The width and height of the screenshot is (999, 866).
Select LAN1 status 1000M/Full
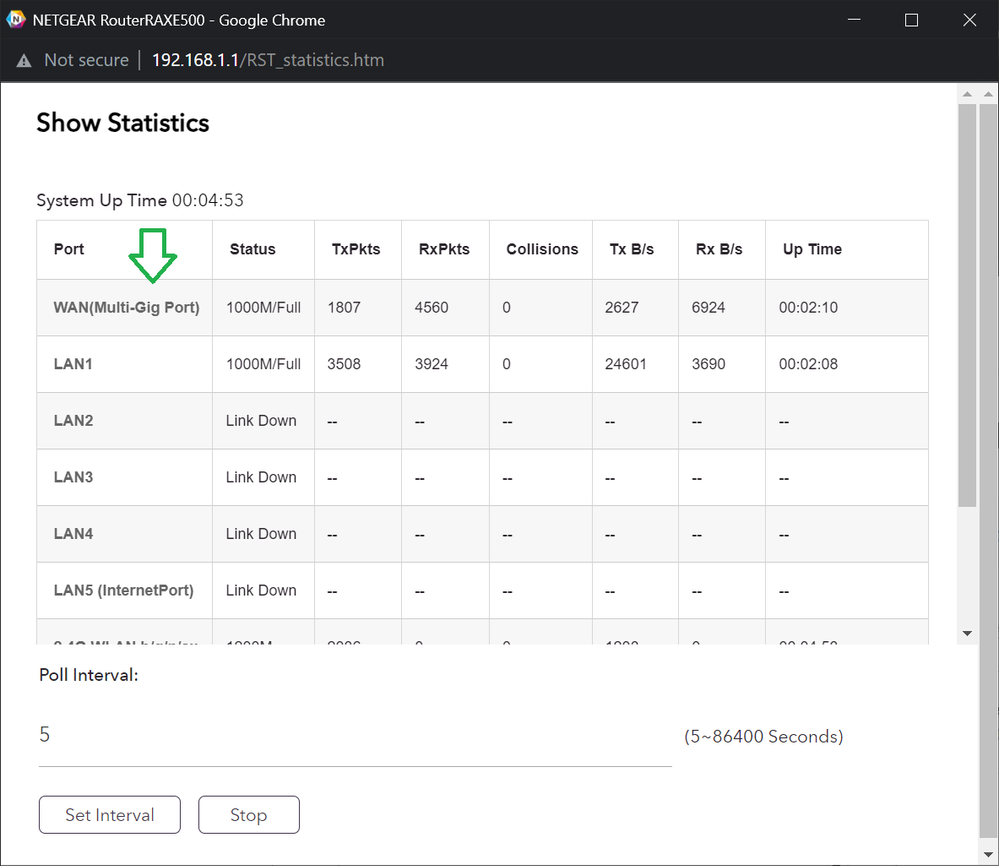click(x=263, y=364)
